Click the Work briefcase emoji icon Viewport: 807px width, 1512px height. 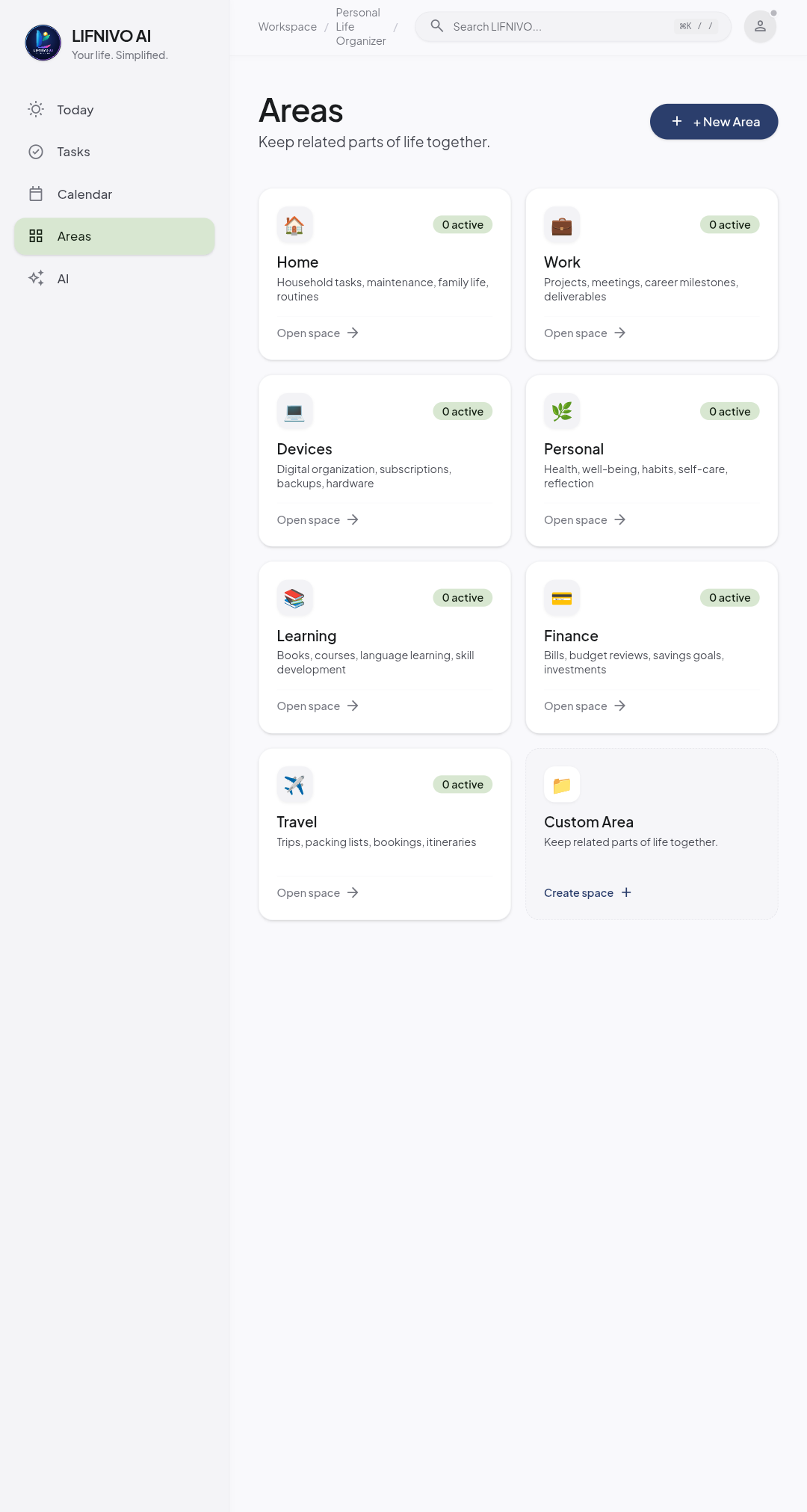562,225
